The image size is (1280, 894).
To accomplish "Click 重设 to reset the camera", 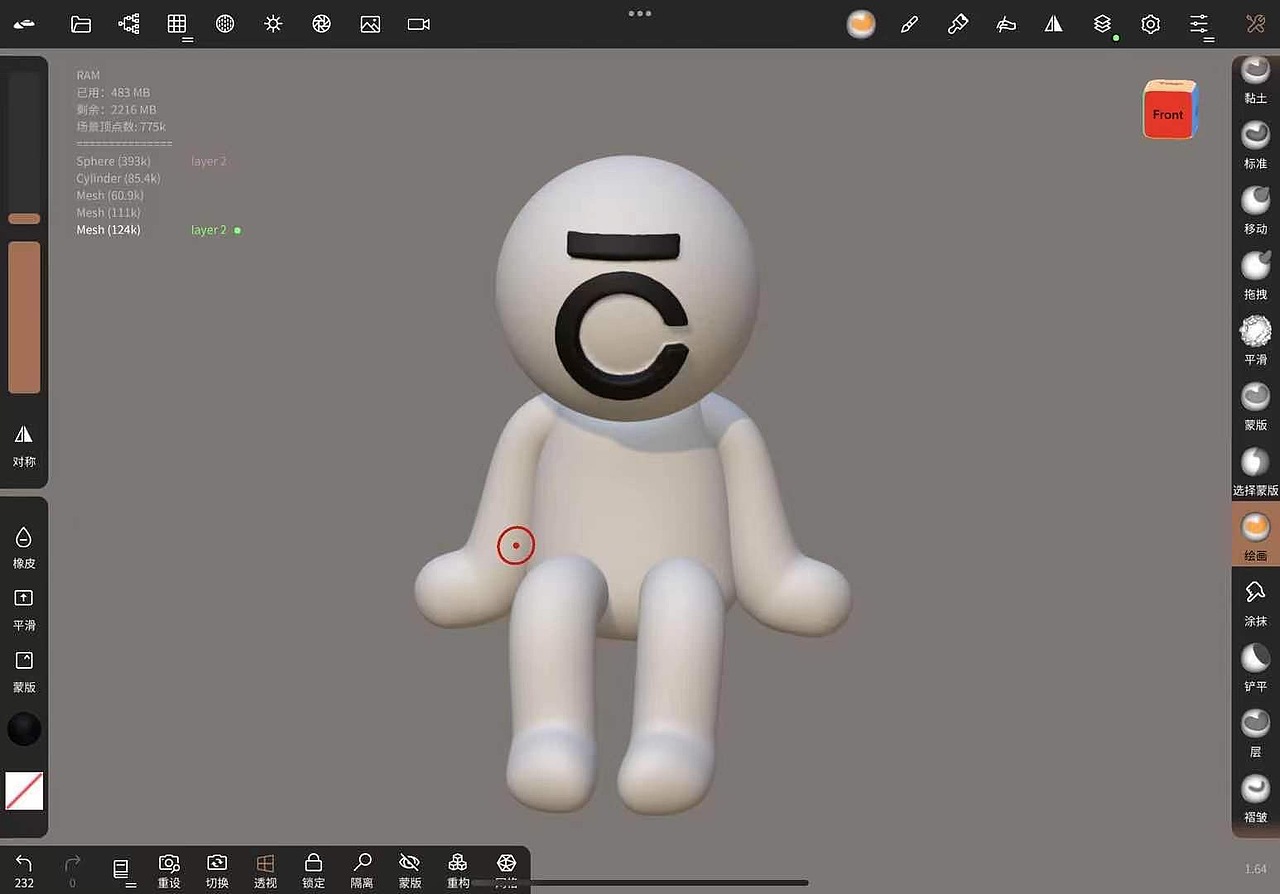I will [169, 870].
